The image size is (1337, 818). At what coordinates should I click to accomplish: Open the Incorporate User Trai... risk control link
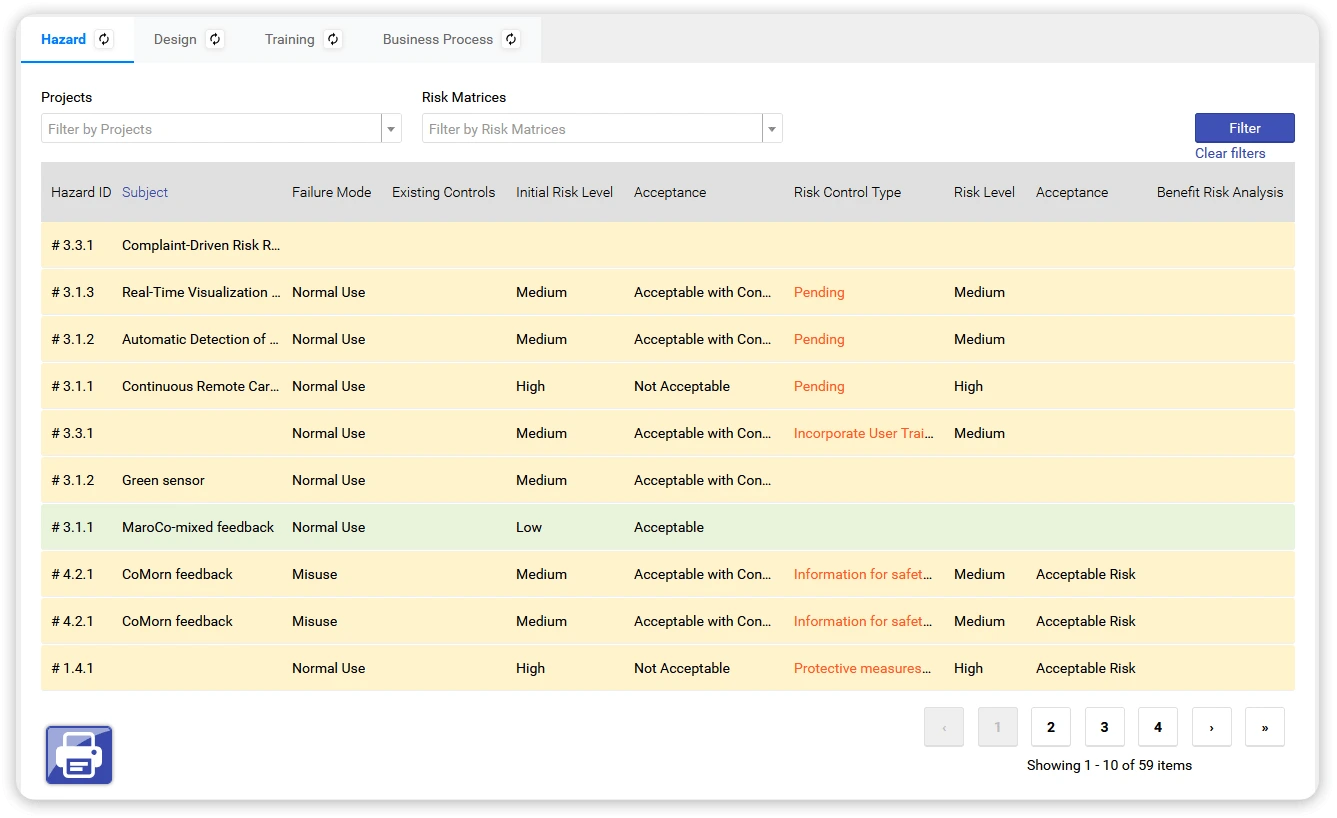[864, 433]
